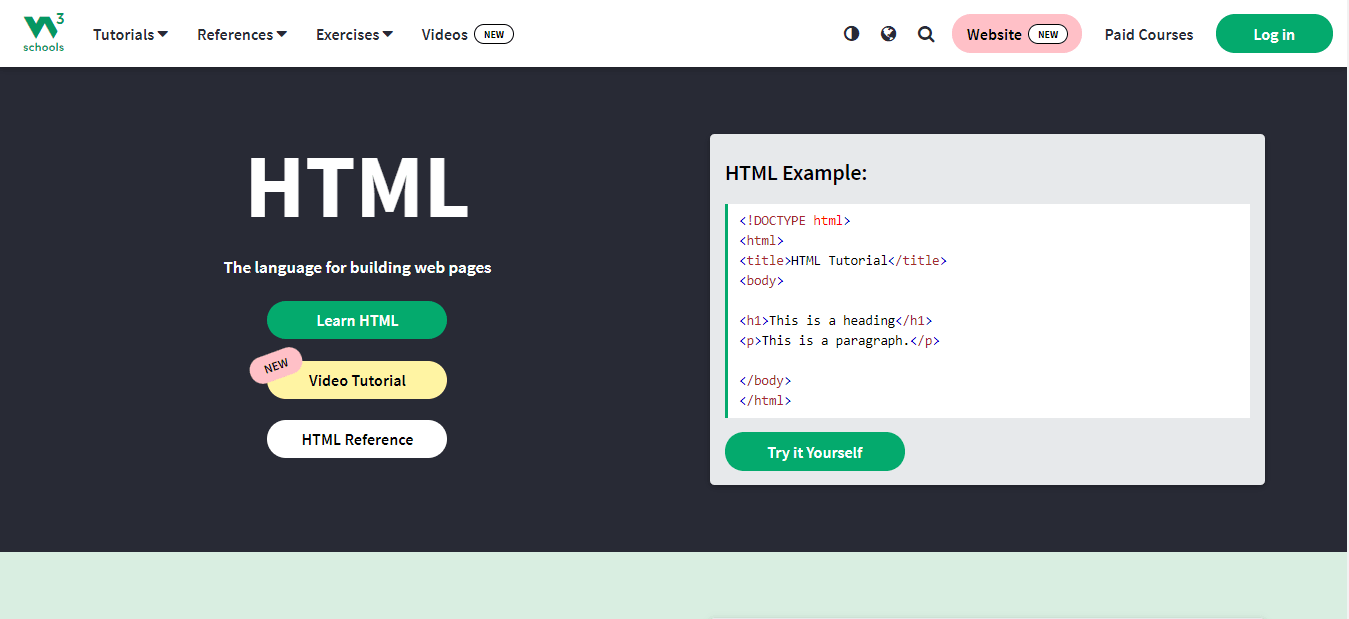Select the NEW ribbon on Video Tutorial
The height and width of the screenshot is (619, 1349).
pos(275,367)
